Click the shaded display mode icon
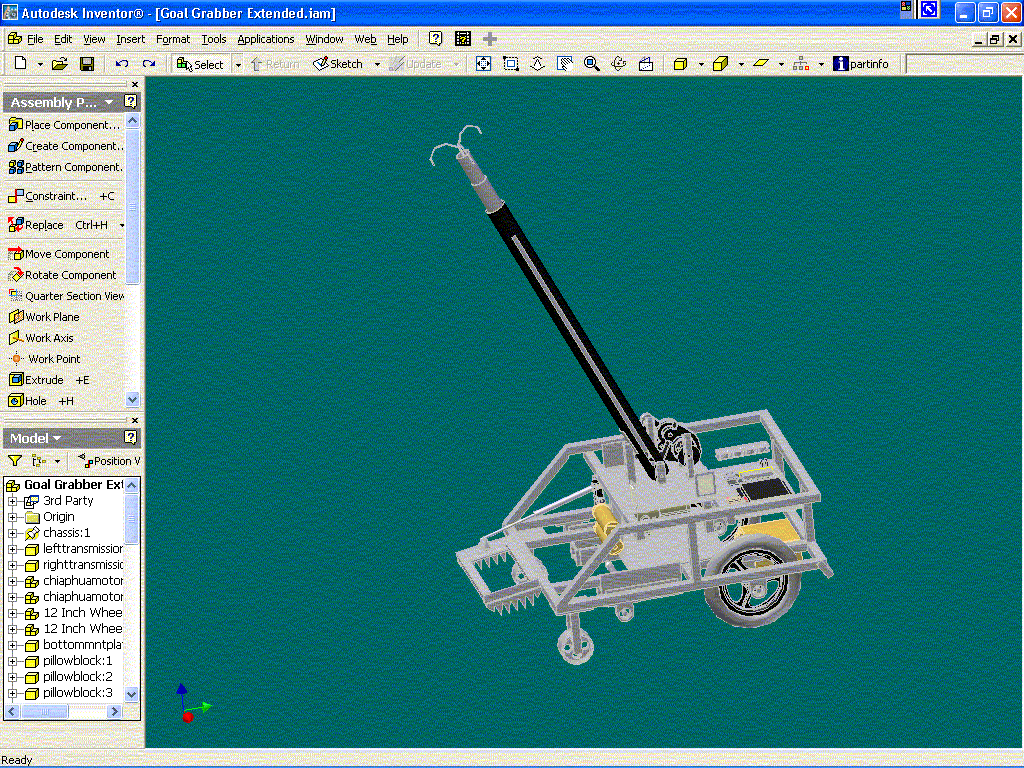This screenshot has height=768, width=1024. (x=680, y=63)
